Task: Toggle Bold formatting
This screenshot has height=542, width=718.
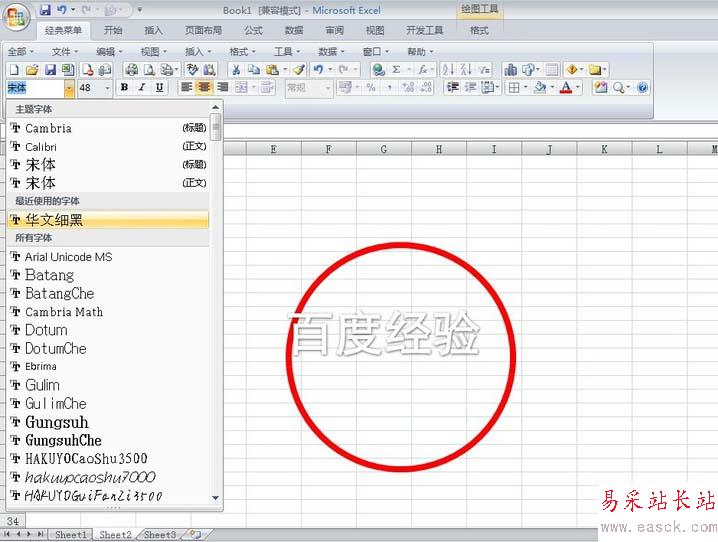Action: [x=124, y=87]
